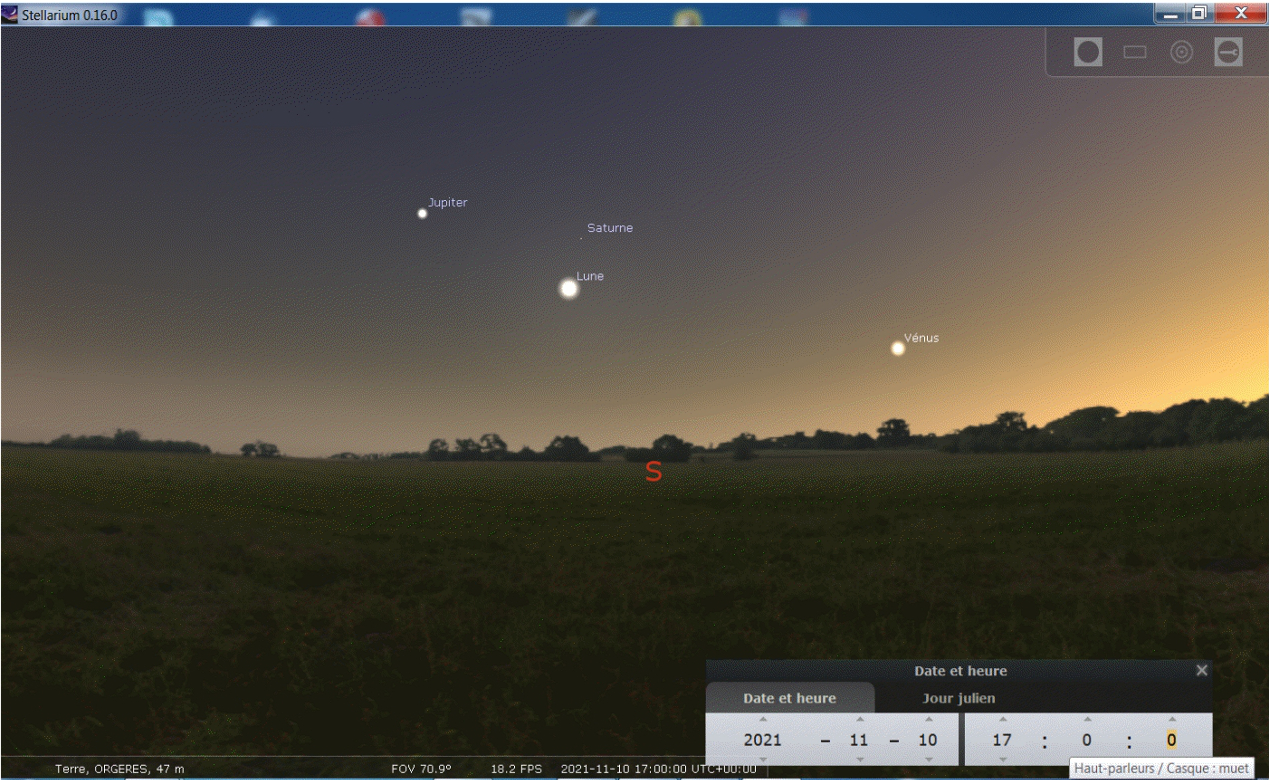The width and height of the screenshot is (1269, 780).
Task: Increase the month value above 11
Action: pyautogui.click(x=859, y=719)
